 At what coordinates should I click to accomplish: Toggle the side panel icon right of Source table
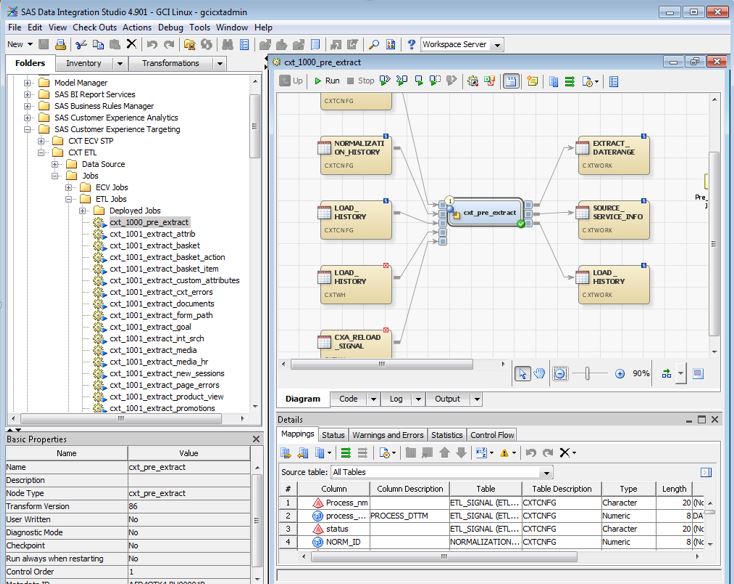[x=706, y=472]
